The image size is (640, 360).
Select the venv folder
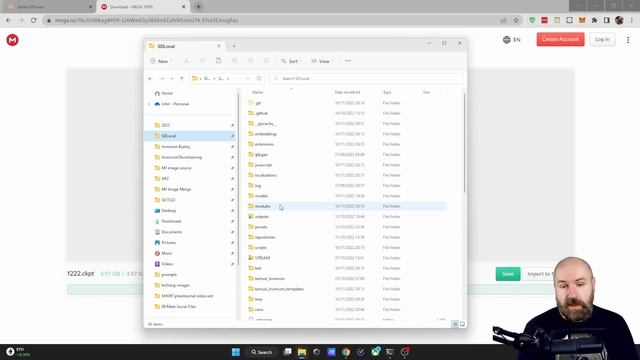[259, 310]
